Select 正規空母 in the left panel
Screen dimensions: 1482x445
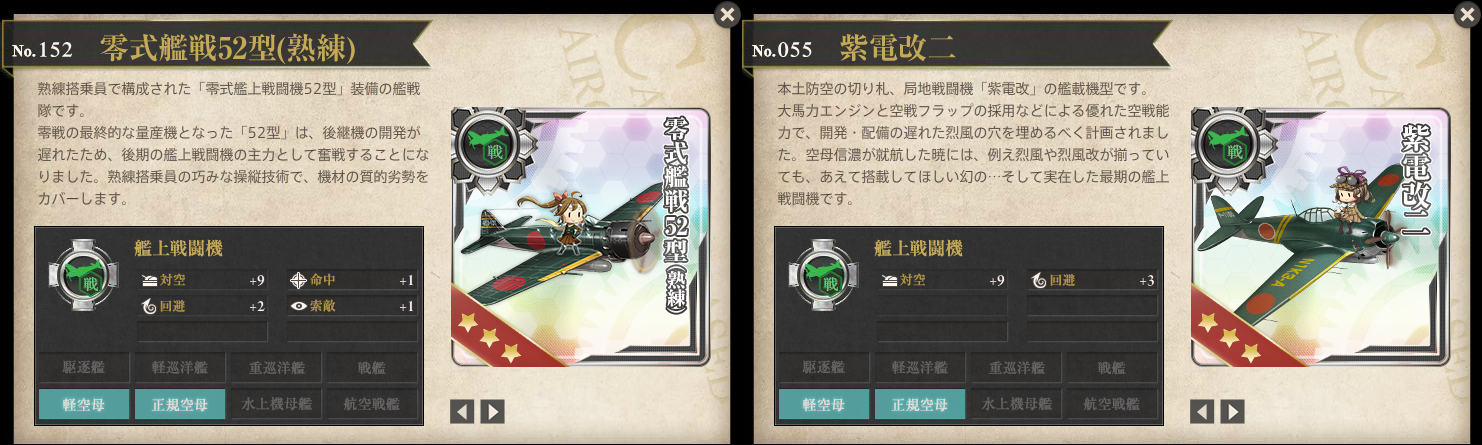[x=180, y=404]
